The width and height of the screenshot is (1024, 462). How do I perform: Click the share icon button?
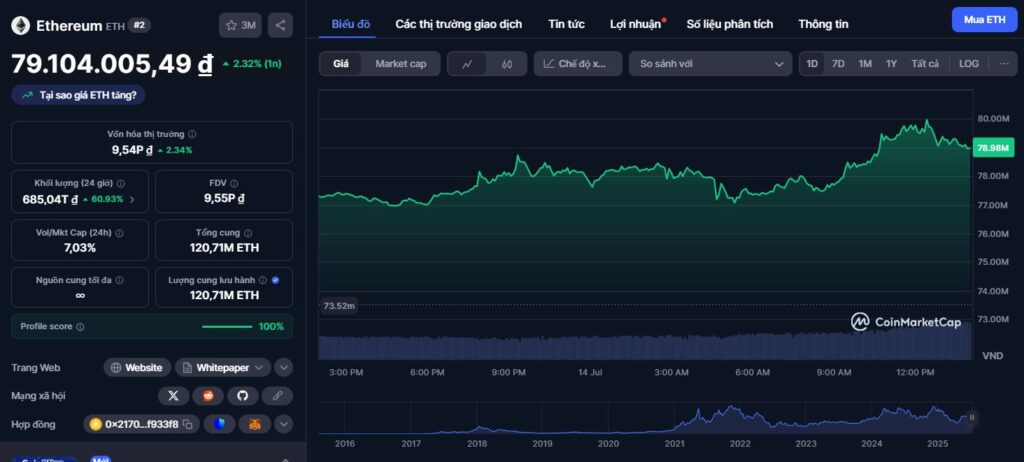(x=280, y=25)
